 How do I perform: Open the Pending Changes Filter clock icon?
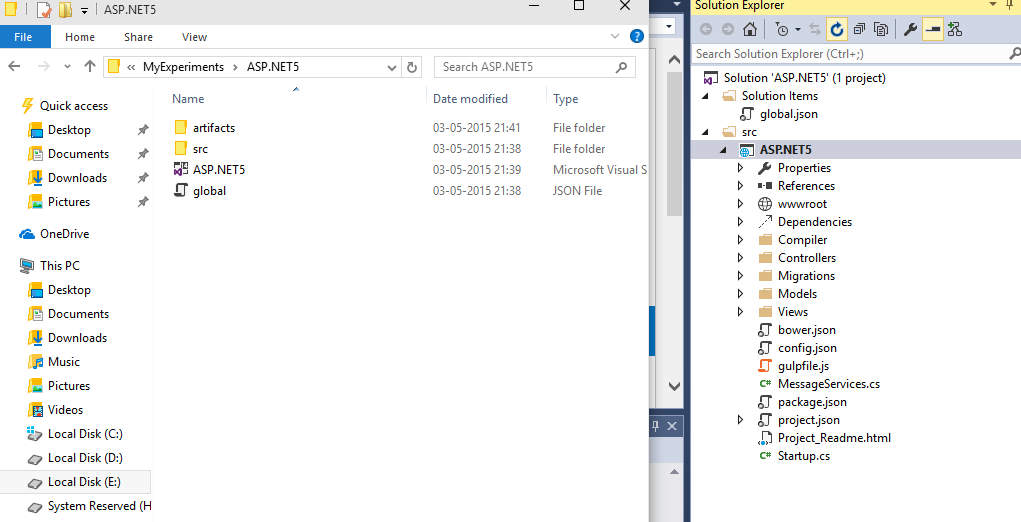[x=782, y=29]
